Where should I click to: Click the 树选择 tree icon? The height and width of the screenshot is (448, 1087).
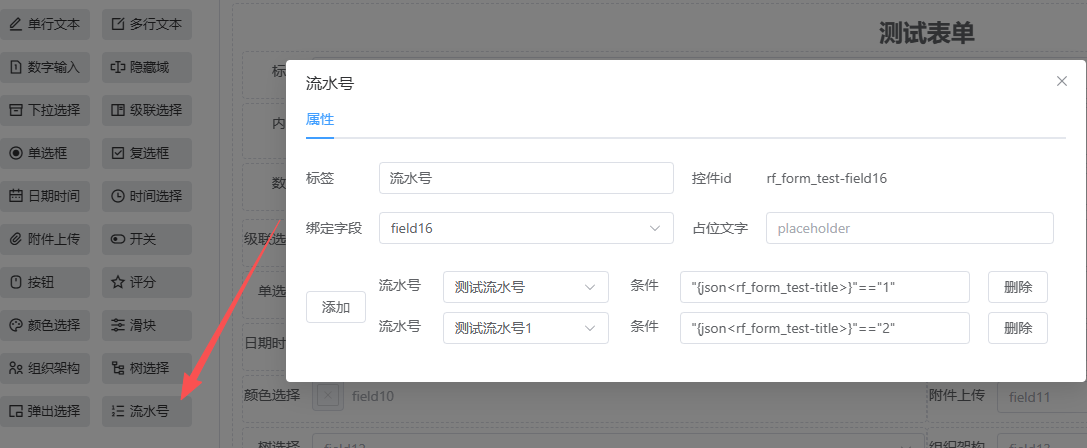click(118, 368)
